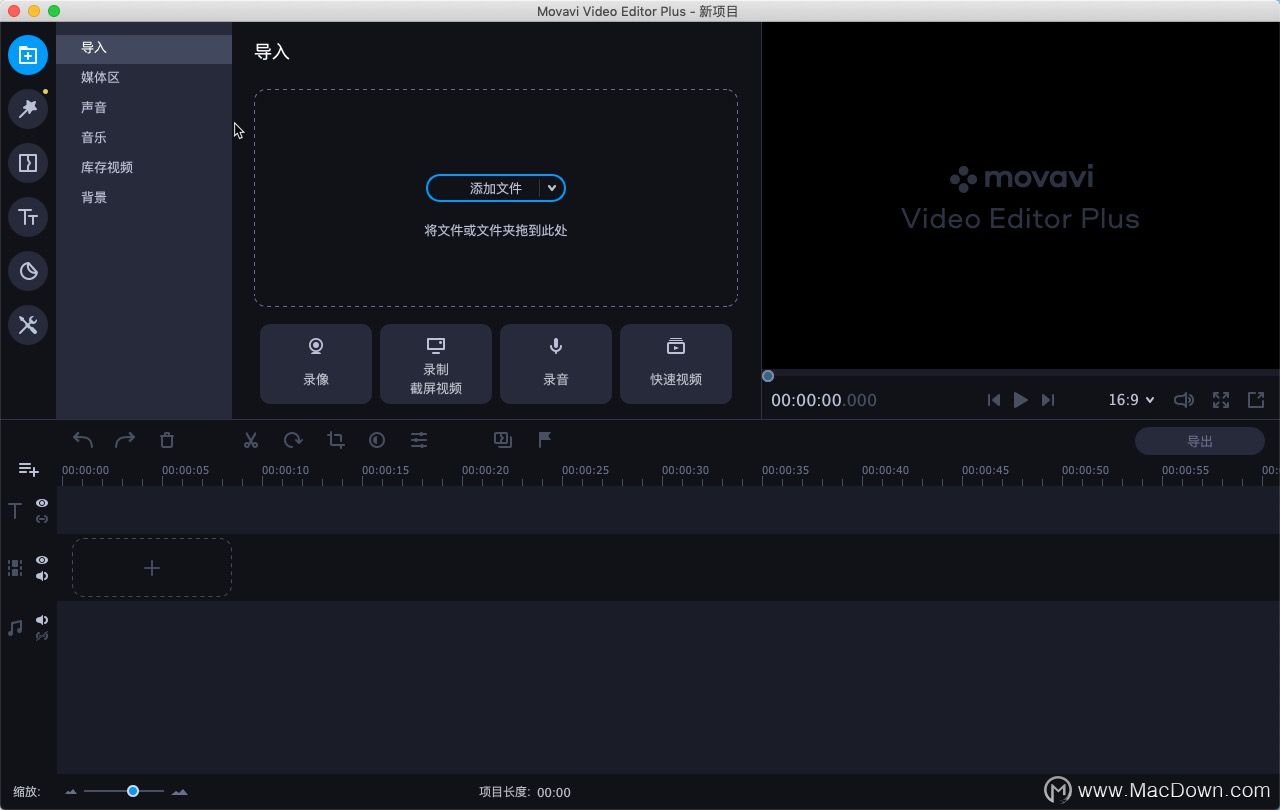The width and height of the screenshot is (1280, 810).
Task: Click the 00:00:30 timeline ruler mark
Action: pos(685,470)
